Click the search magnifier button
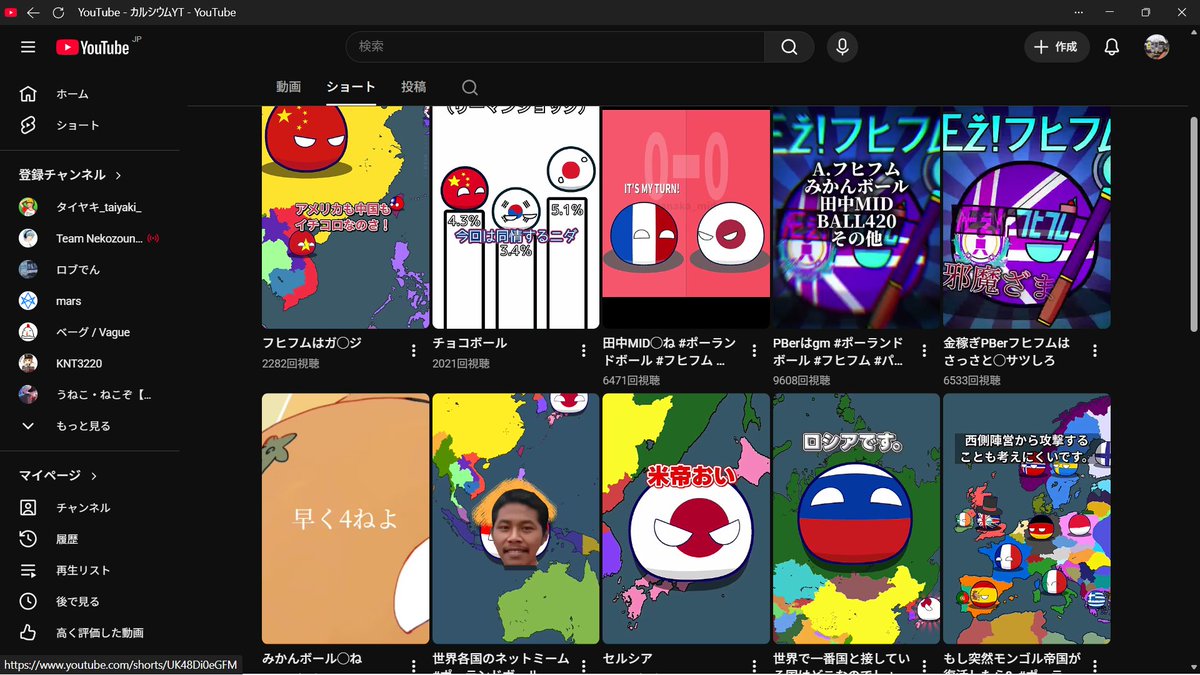 pos(790,47)
